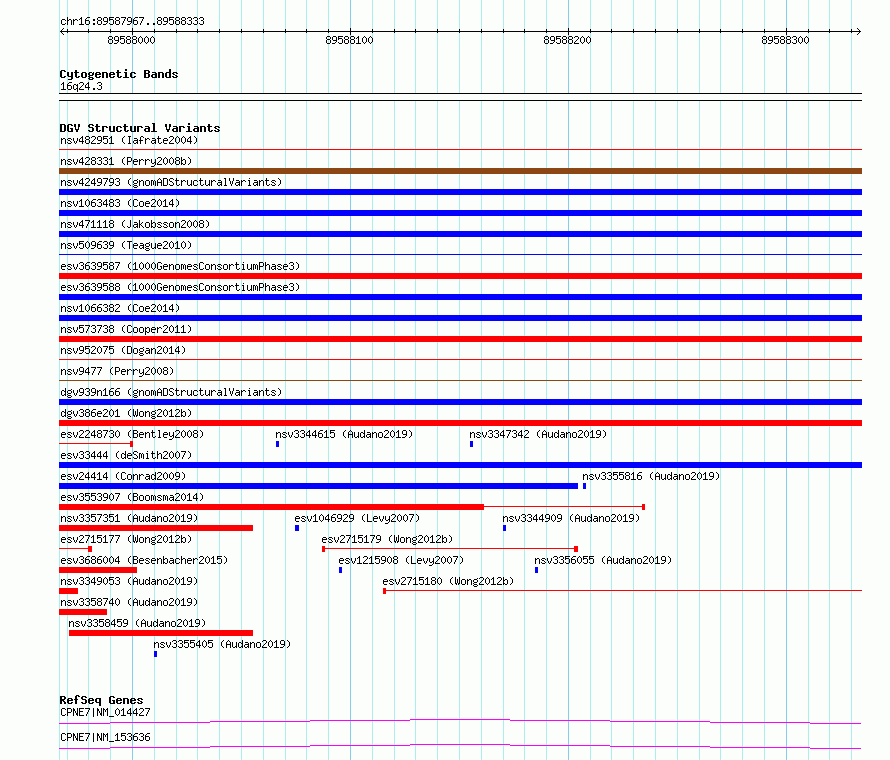890x760 pixels.
Task: Select esv1215908 (Levy2007) label
Action: click(x=401, y=560)
